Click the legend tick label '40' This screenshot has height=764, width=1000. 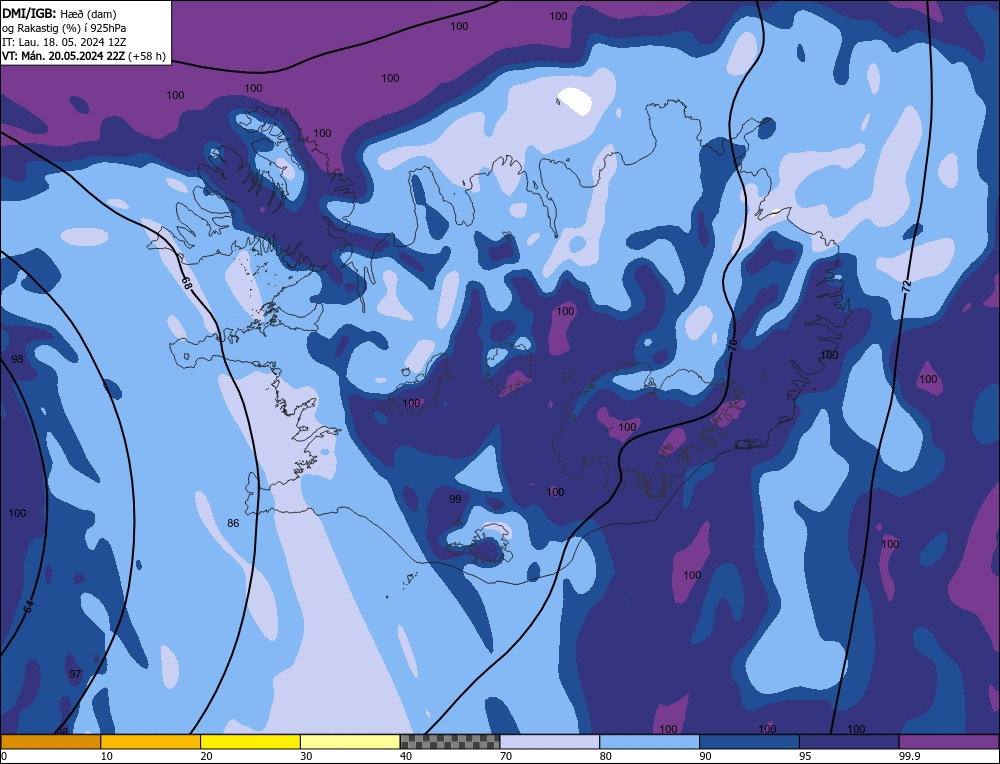[x=406, y=756]
